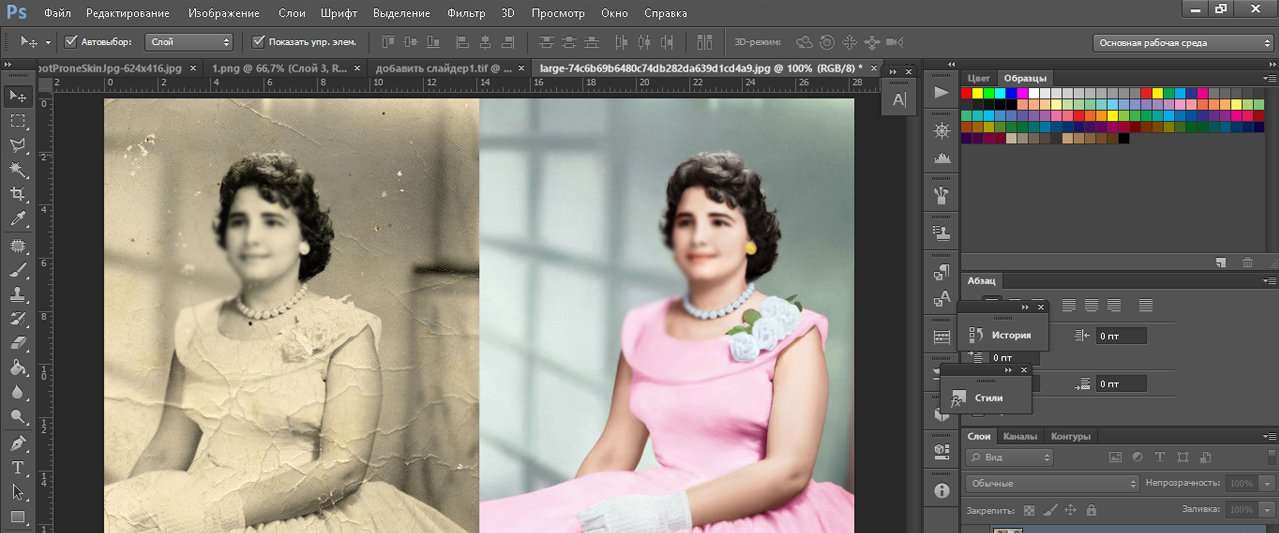Select the Rectangle shape tool

point(18,517)
